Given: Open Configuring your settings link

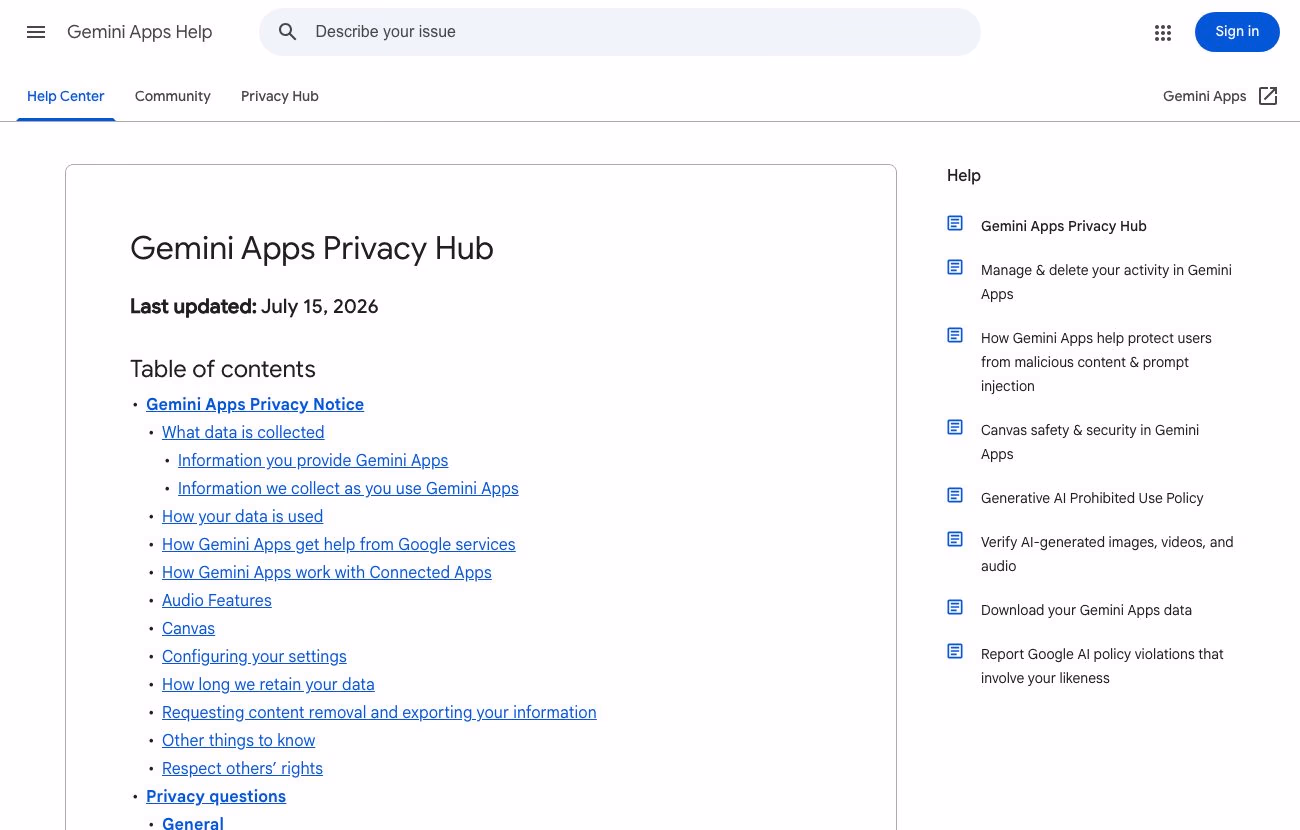Looking at the screenshot, I should (x=254, y=656).
